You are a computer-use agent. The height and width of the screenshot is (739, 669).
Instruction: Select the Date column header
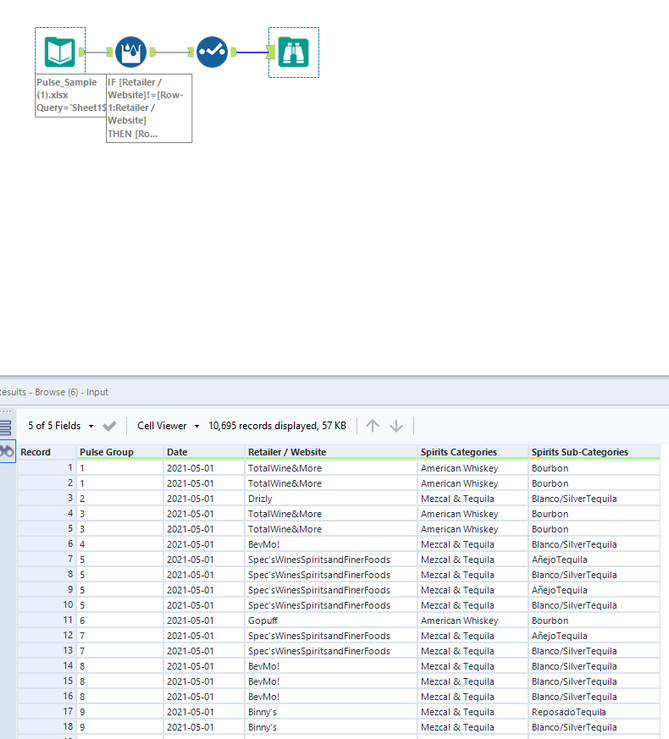point(177,452)
